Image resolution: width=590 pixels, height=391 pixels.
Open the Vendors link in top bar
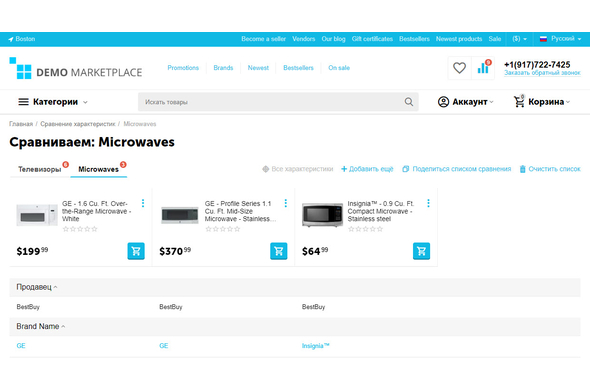[x=304, y=39]
